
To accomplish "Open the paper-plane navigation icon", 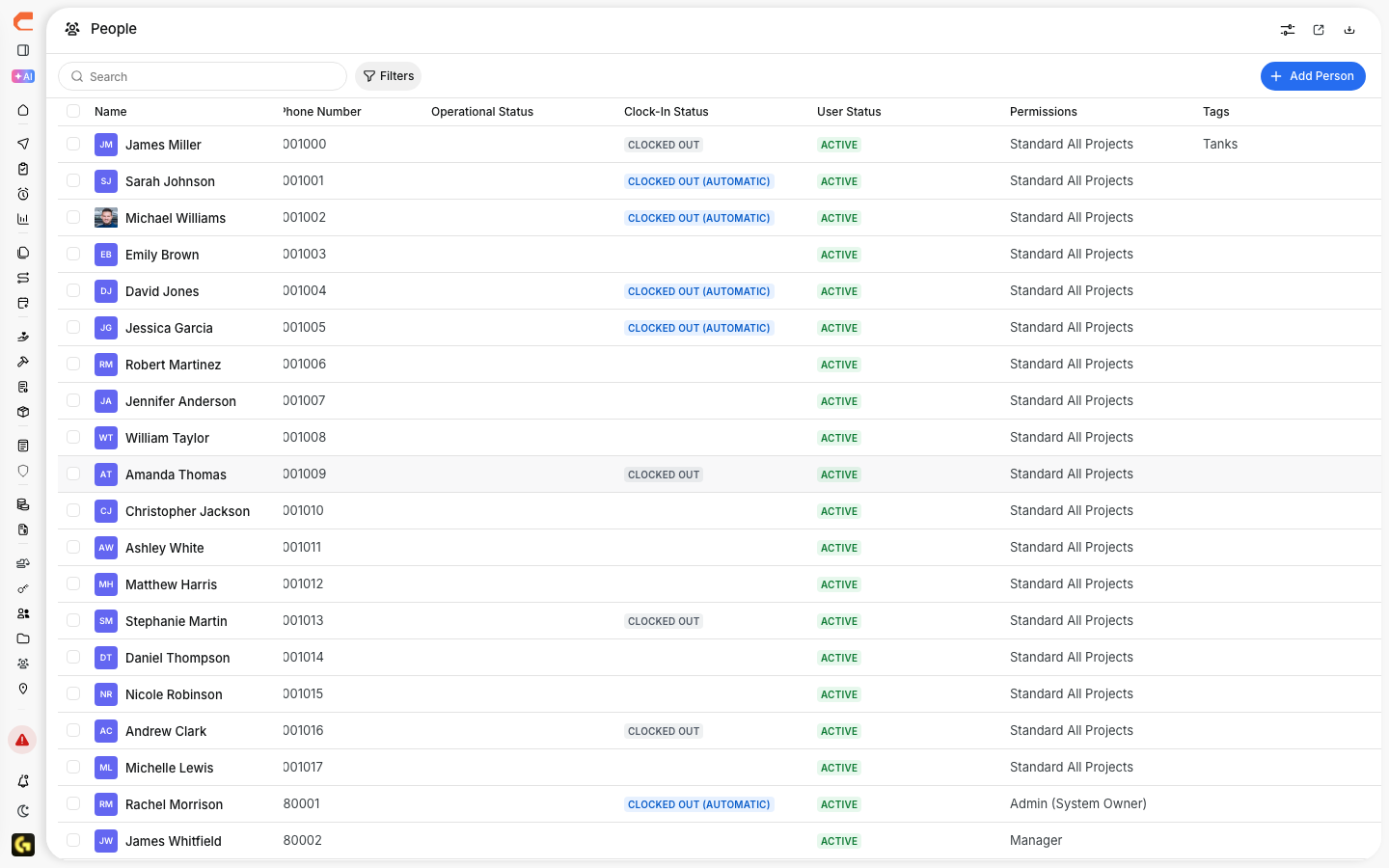I will point(23,144).
